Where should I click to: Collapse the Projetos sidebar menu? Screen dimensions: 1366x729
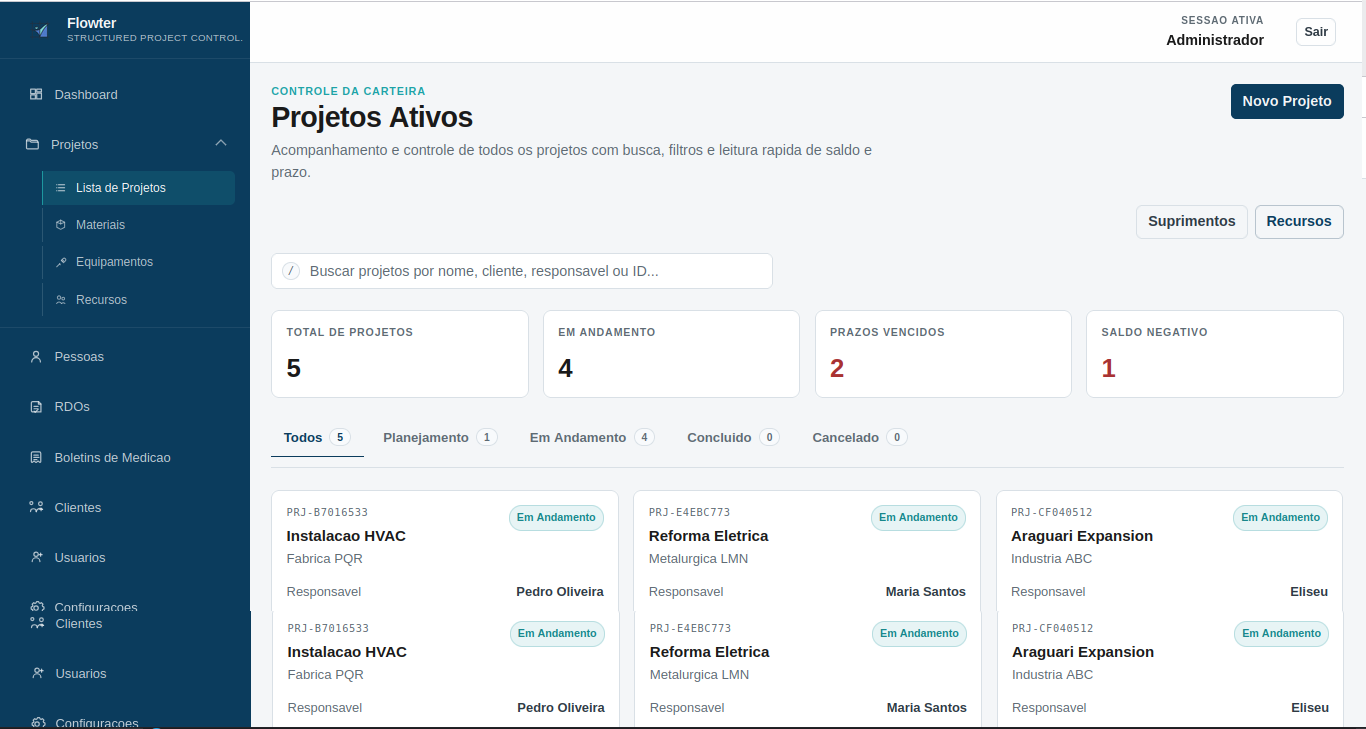(220, 143)
